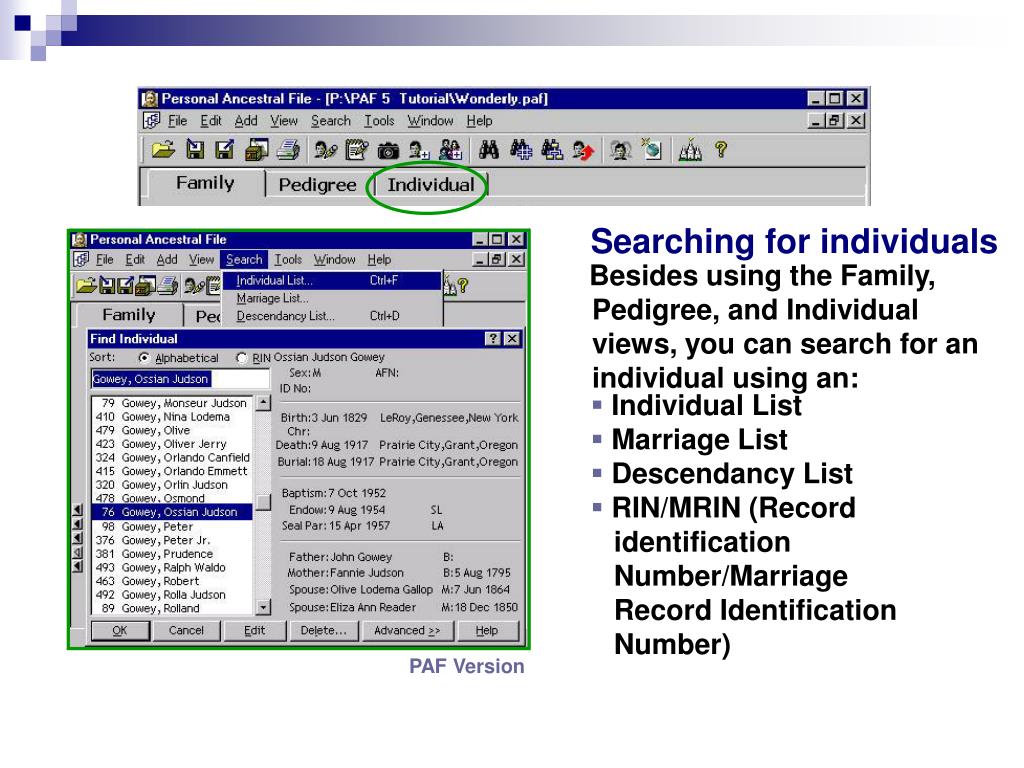Screen dimensions: 1024x768
Task: Click the Edit button in the Find Individual dialog
Action: click(x=255, y=630)
